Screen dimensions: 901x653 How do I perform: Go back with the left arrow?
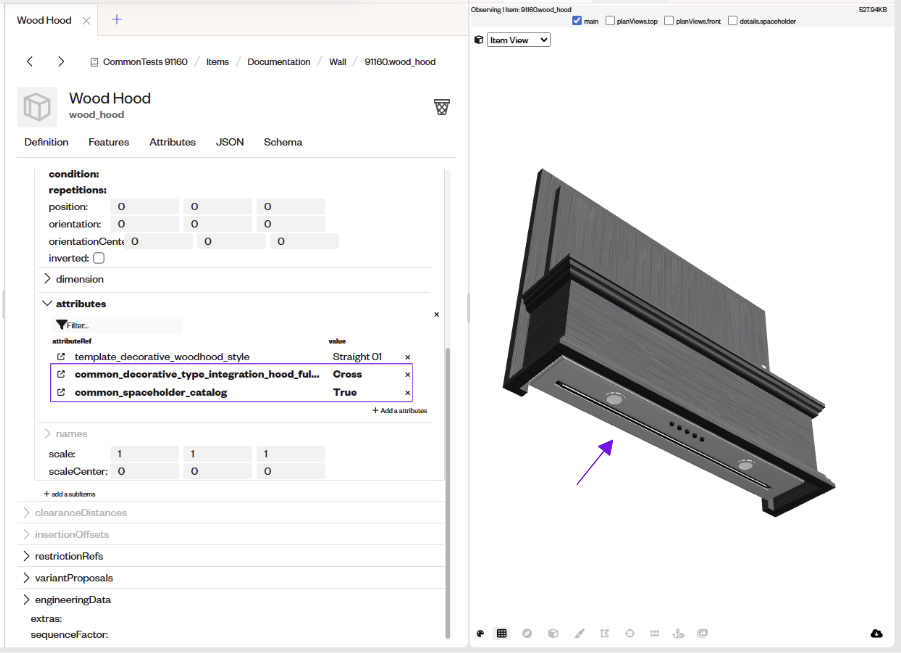(x=30, y=62)
